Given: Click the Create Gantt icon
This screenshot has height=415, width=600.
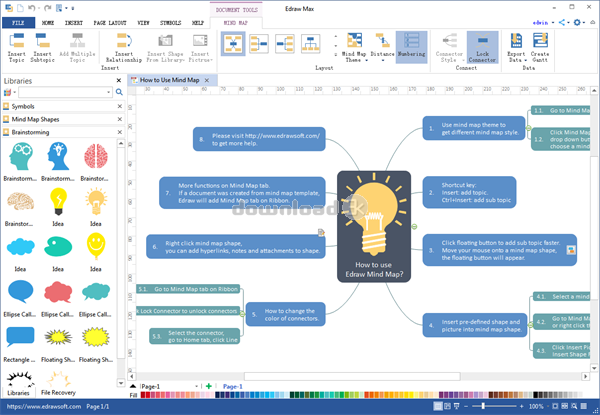Looking at the screenshot, I should [x=540, y=48].
